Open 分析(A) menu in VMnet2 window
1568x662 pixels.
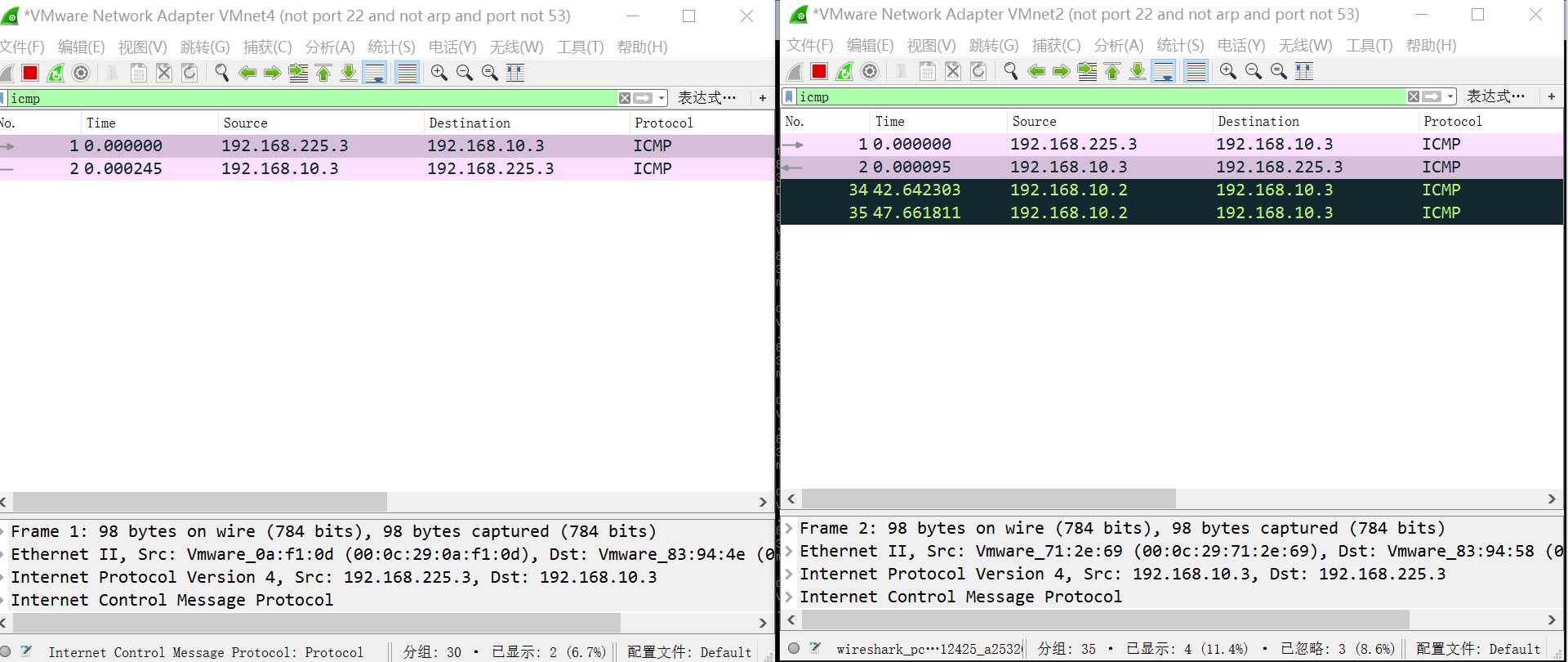[1118, 46]
